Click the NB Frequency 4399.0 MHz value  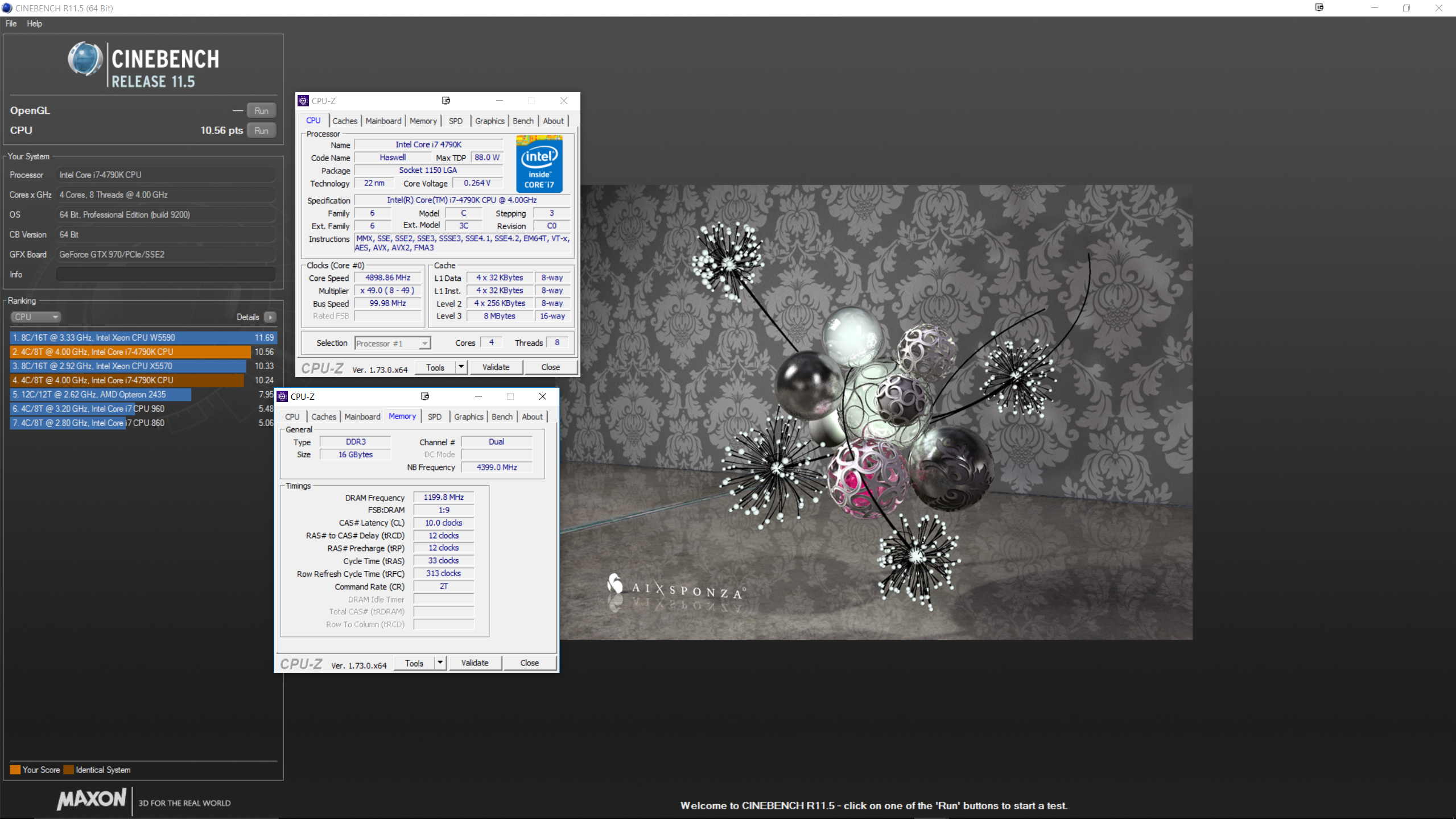(x=497, y=467)
